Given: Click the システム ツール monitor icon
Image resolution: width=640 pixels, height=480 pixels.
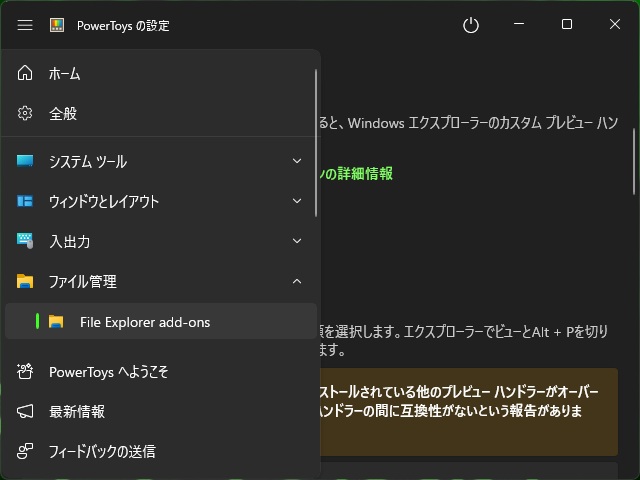Looking at the screenshot, I should pos(25,161).
